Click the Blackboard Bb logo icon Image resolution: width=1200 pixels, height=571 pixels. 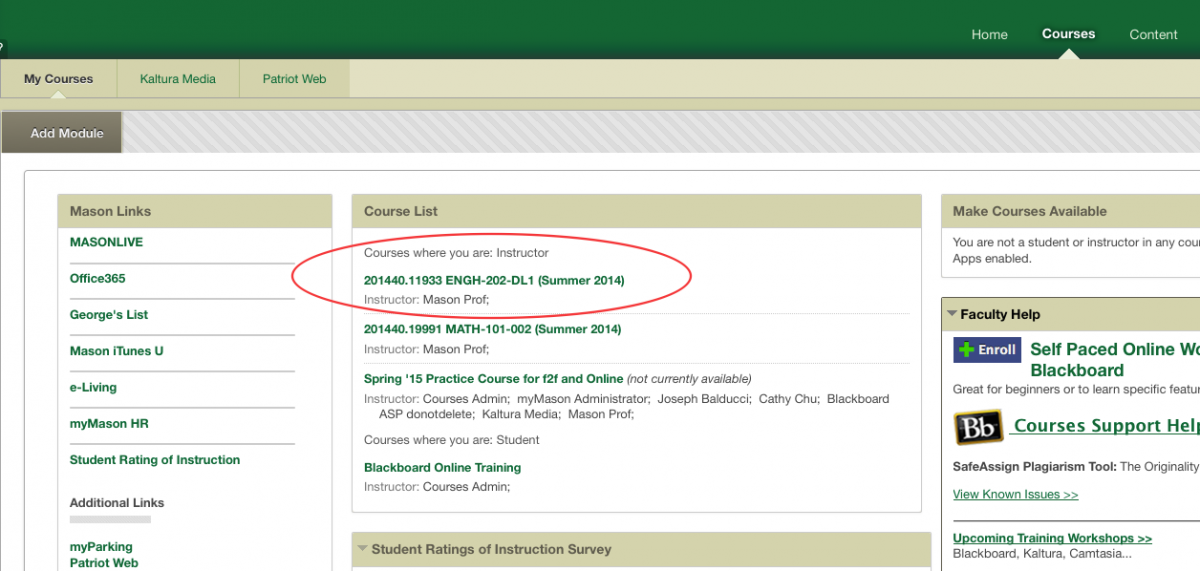(978, 428)
